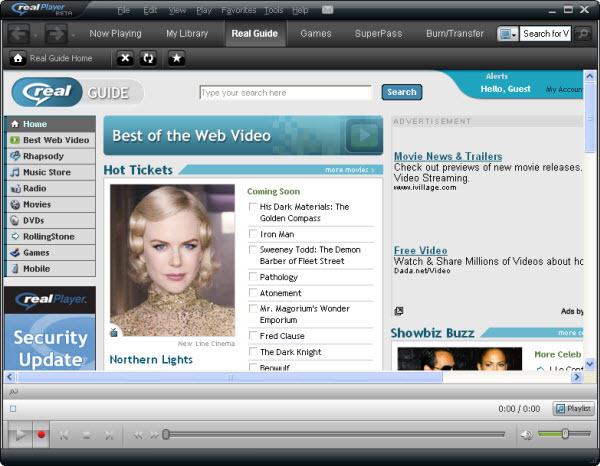Click the Hot Tickets movie portrait thumbnail

[172, 260]
